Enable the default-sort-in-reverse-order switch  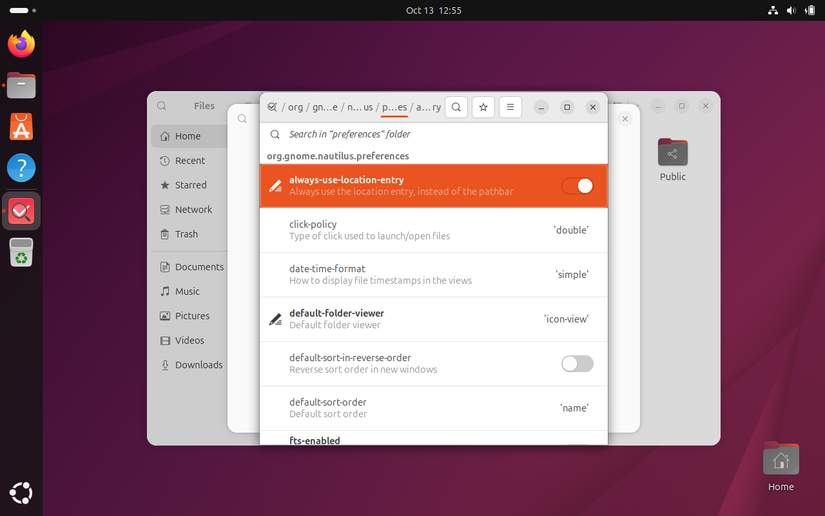[577, 364]
